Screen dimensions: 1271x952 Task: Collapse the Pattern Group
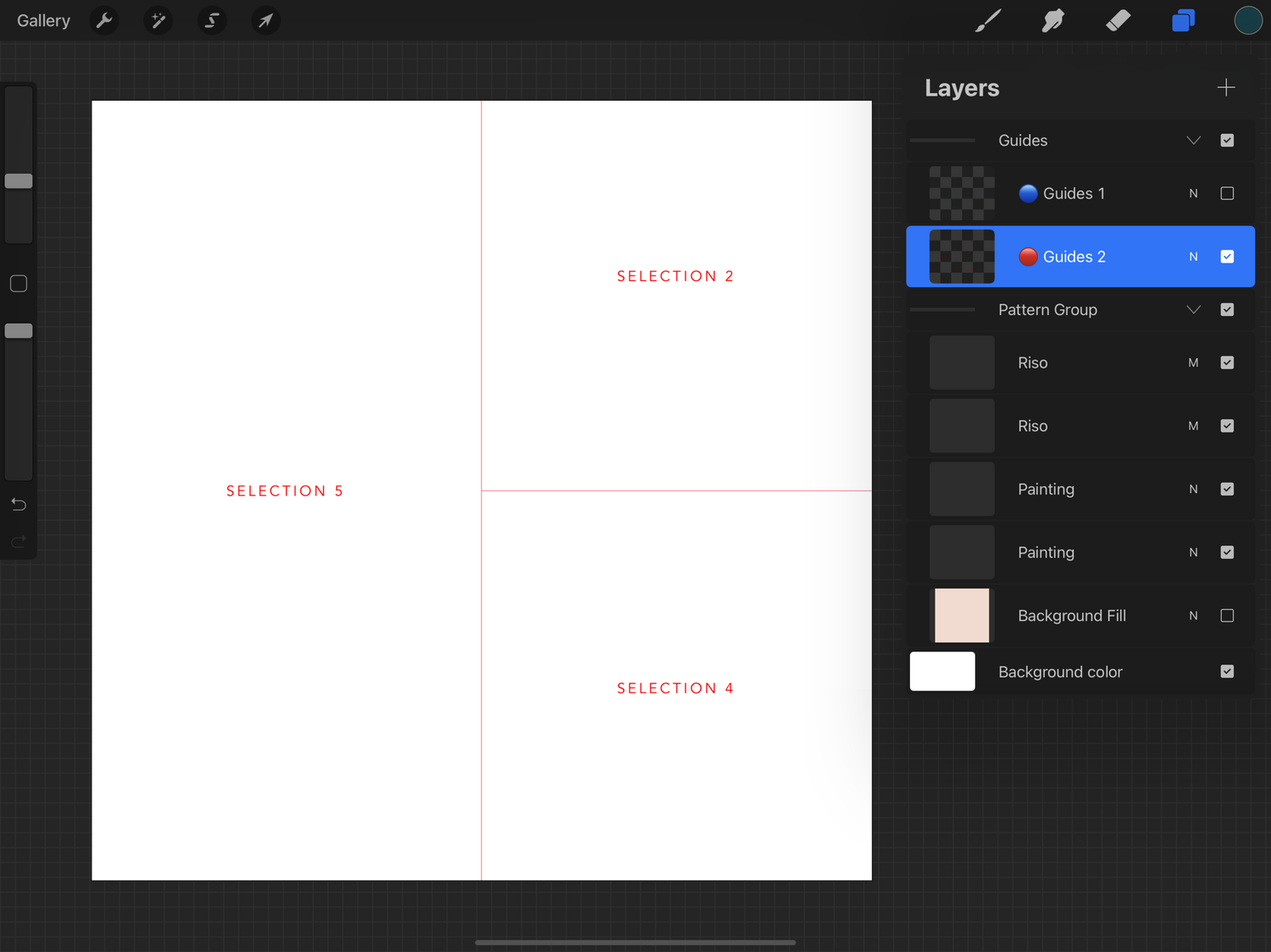[x=1194, y=309]
